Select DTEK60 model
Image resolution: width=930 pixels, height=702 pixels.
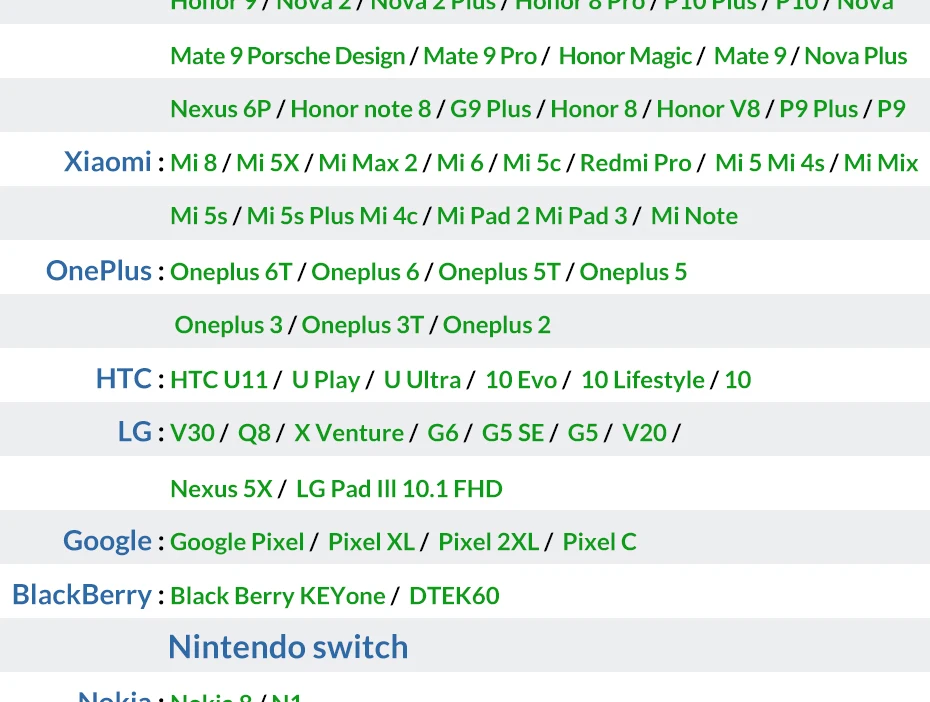click(454, 595)
